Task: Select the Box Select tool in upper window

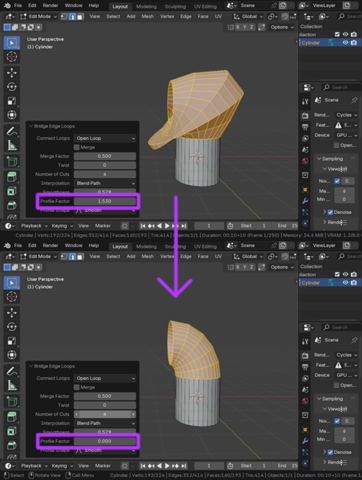Action: (x=12, y=43)
